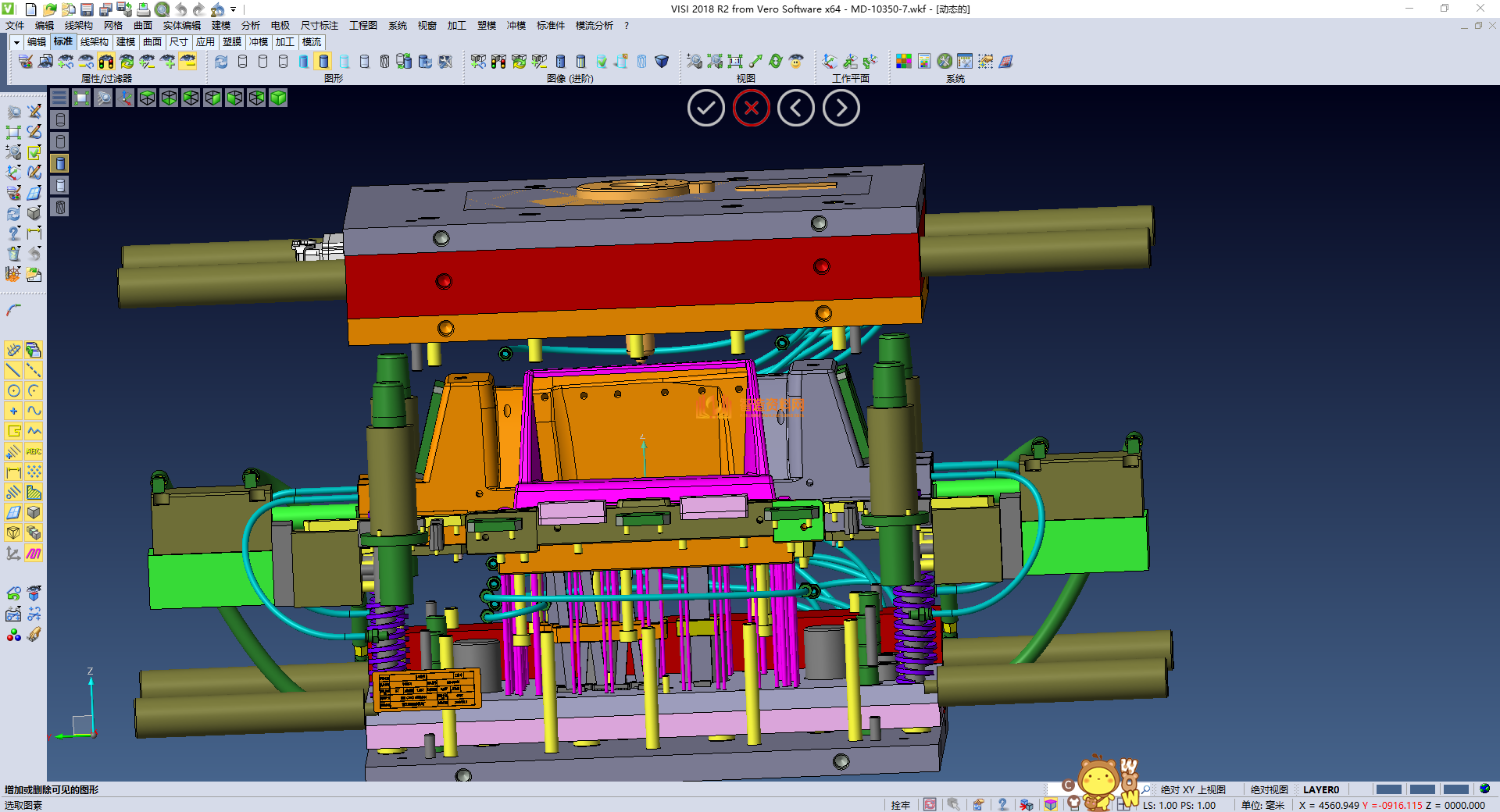Click the LAYER0 label in status bar
Viewport: 1500px width, 812px height.
1320,789
